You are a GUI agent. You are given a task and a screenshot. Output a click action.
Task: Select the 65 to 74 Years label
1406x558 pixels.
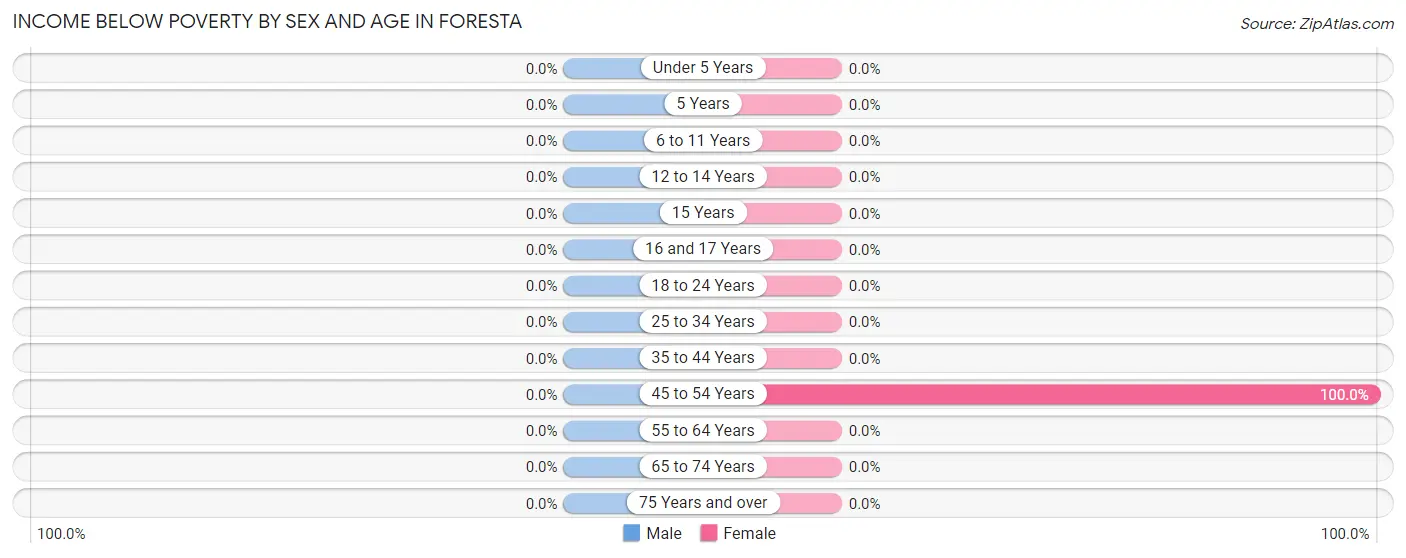coord(703,467)
